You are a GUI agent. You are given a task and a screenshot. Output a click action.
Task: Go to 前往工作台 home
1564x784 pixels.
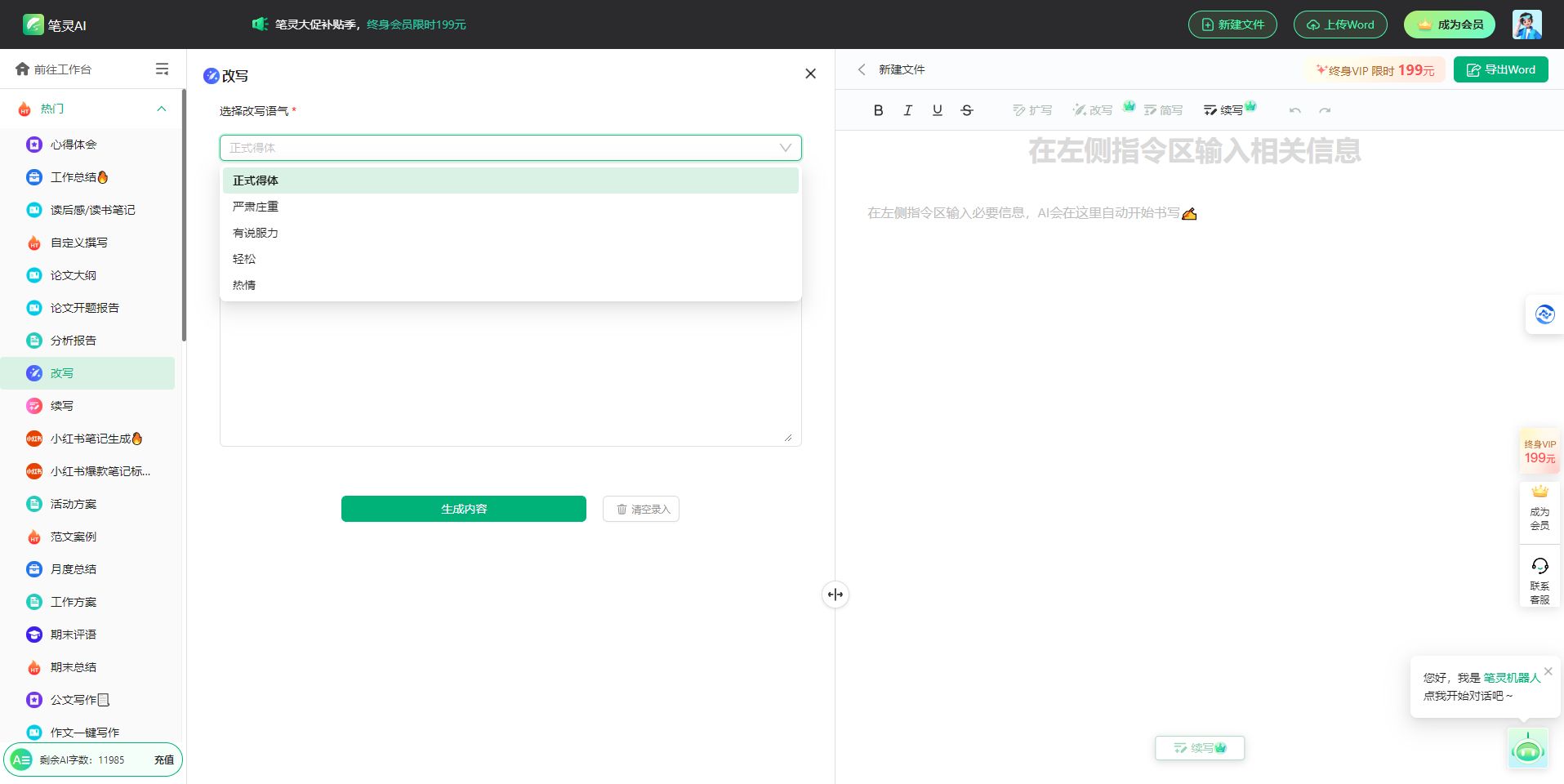coord(54,69)
